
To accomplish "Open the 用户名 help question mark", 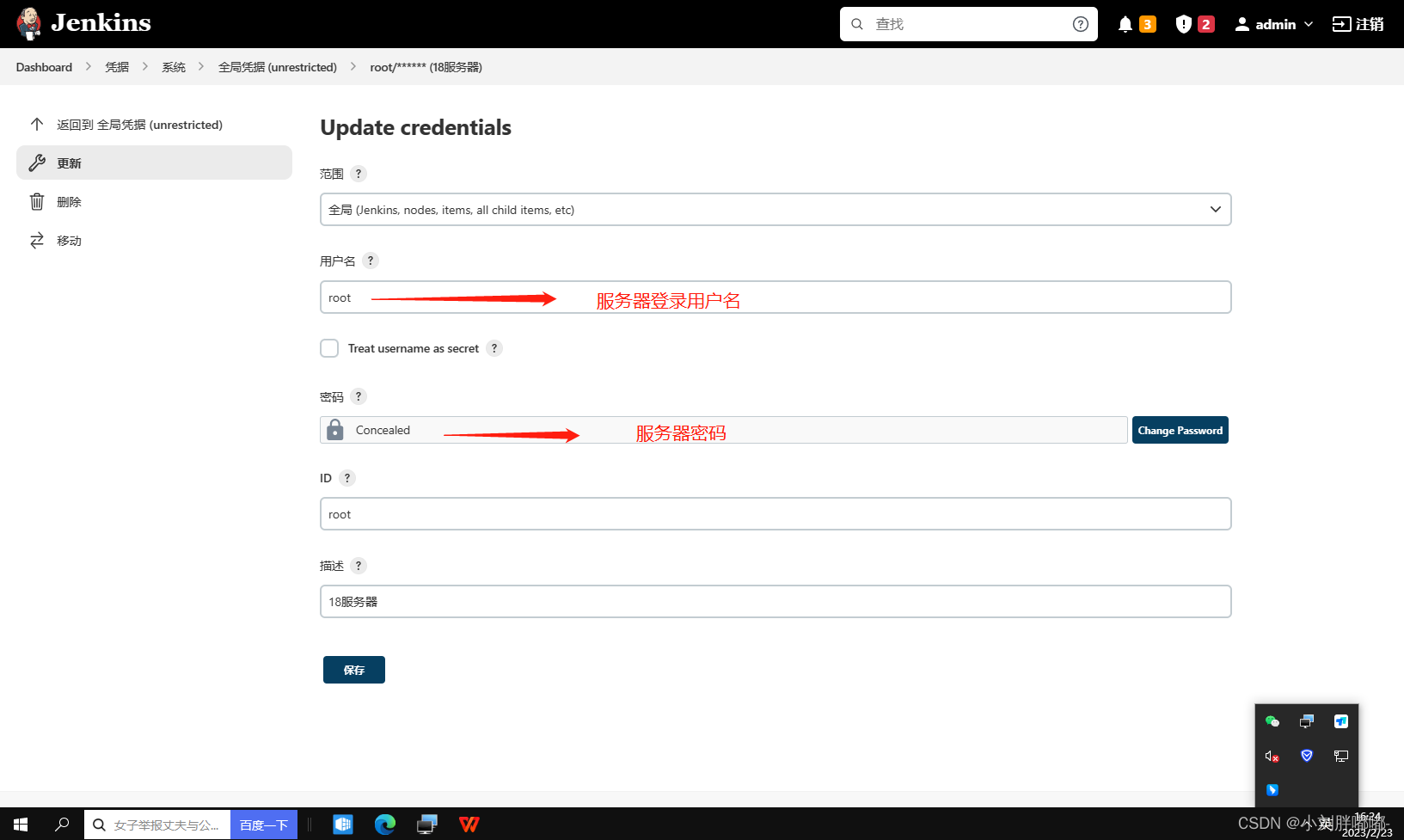I will pos(370,261).
